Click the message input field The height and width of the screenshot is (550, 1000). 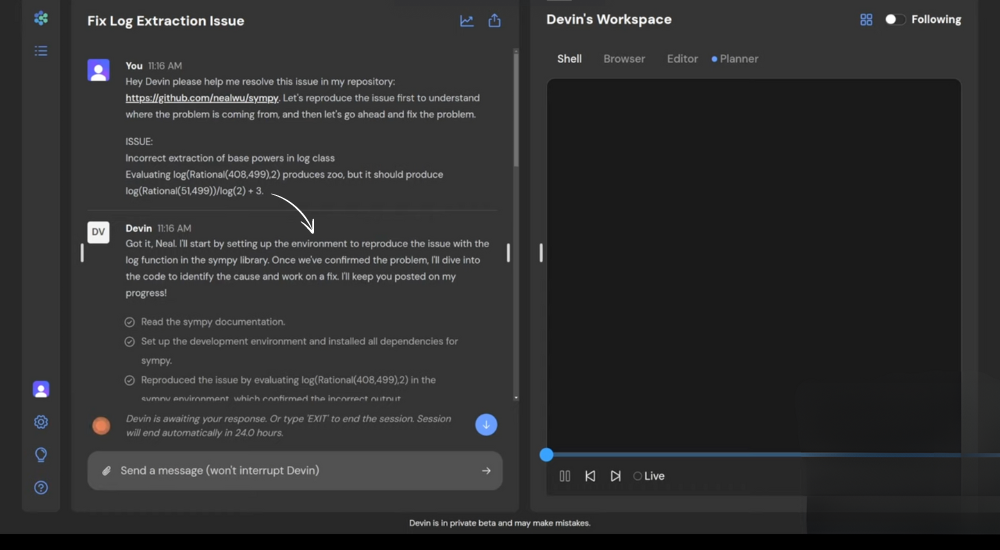point(295,471)
